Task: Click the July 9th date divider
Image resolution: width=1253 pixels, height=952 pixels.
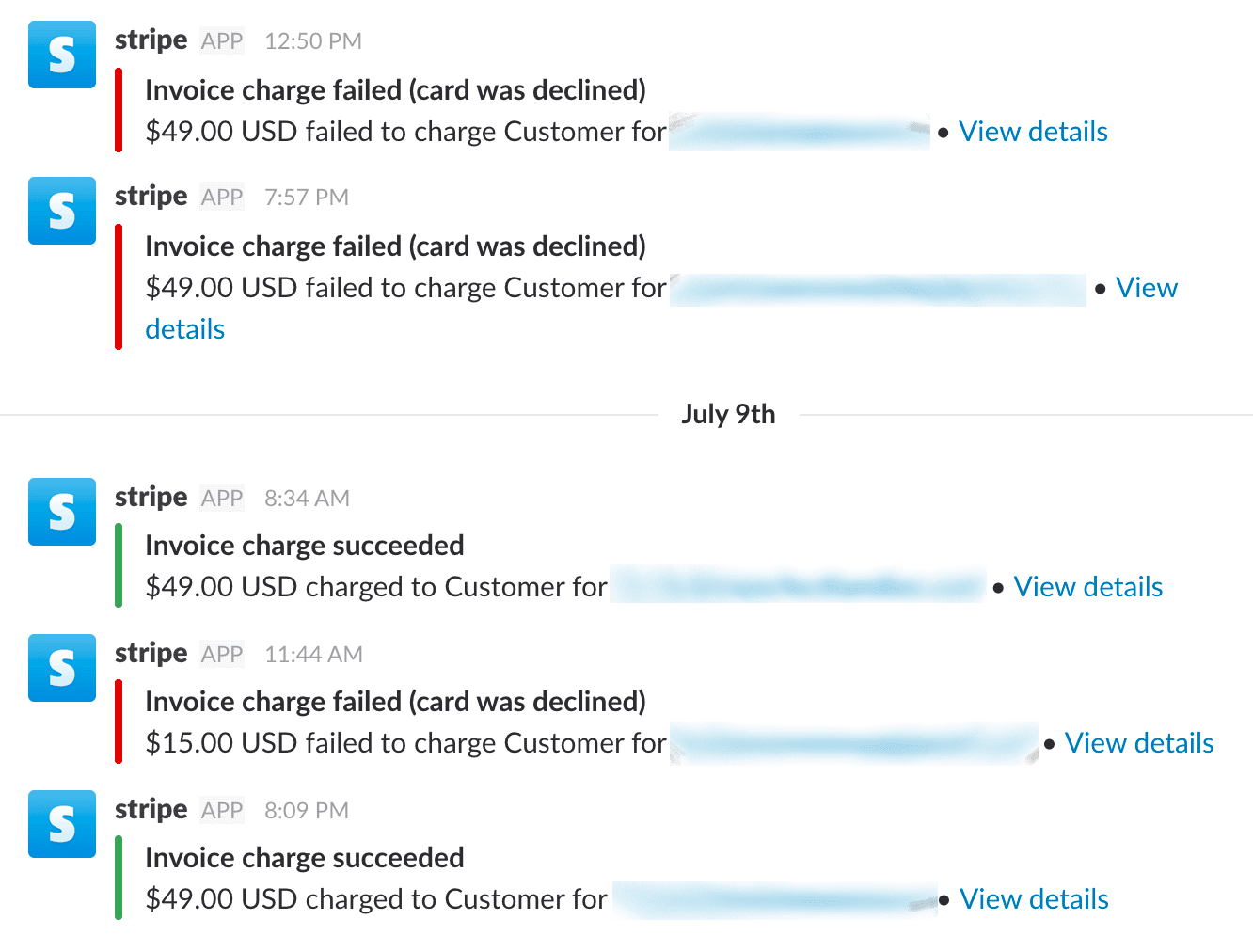Action: 729,414
